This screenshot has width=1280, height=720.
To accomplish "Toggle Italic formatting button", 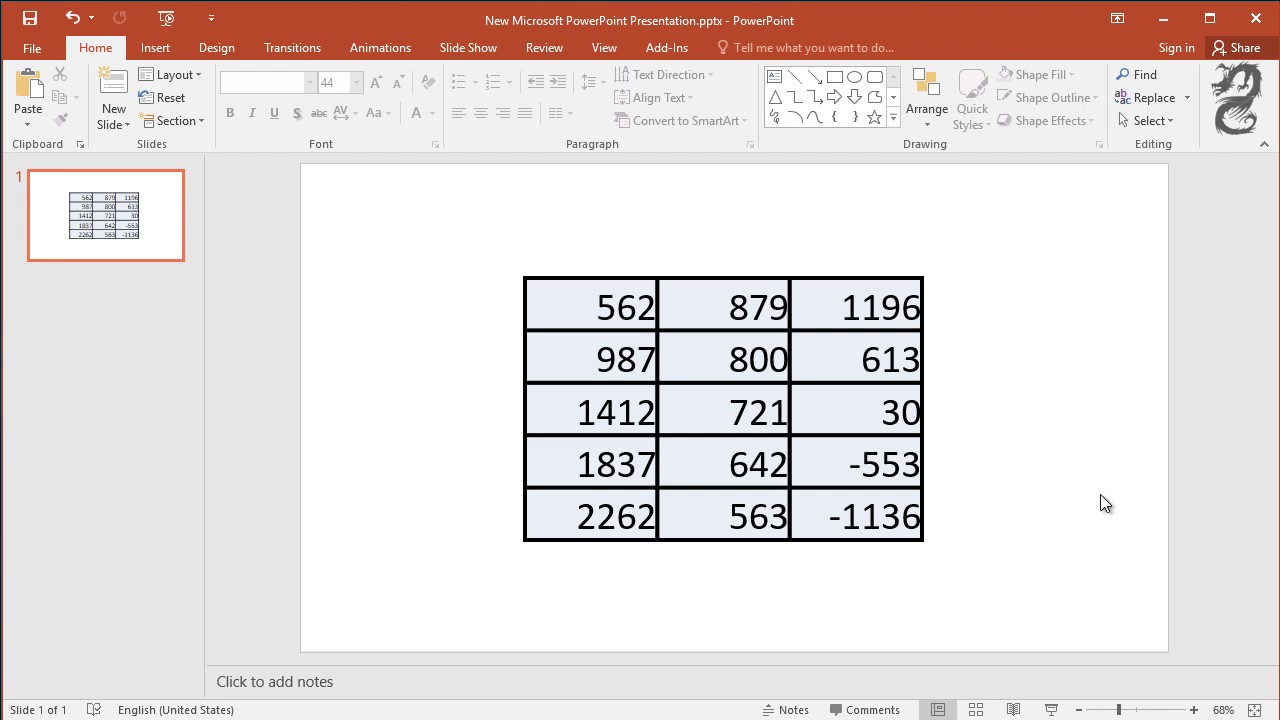I will (252, 113).
